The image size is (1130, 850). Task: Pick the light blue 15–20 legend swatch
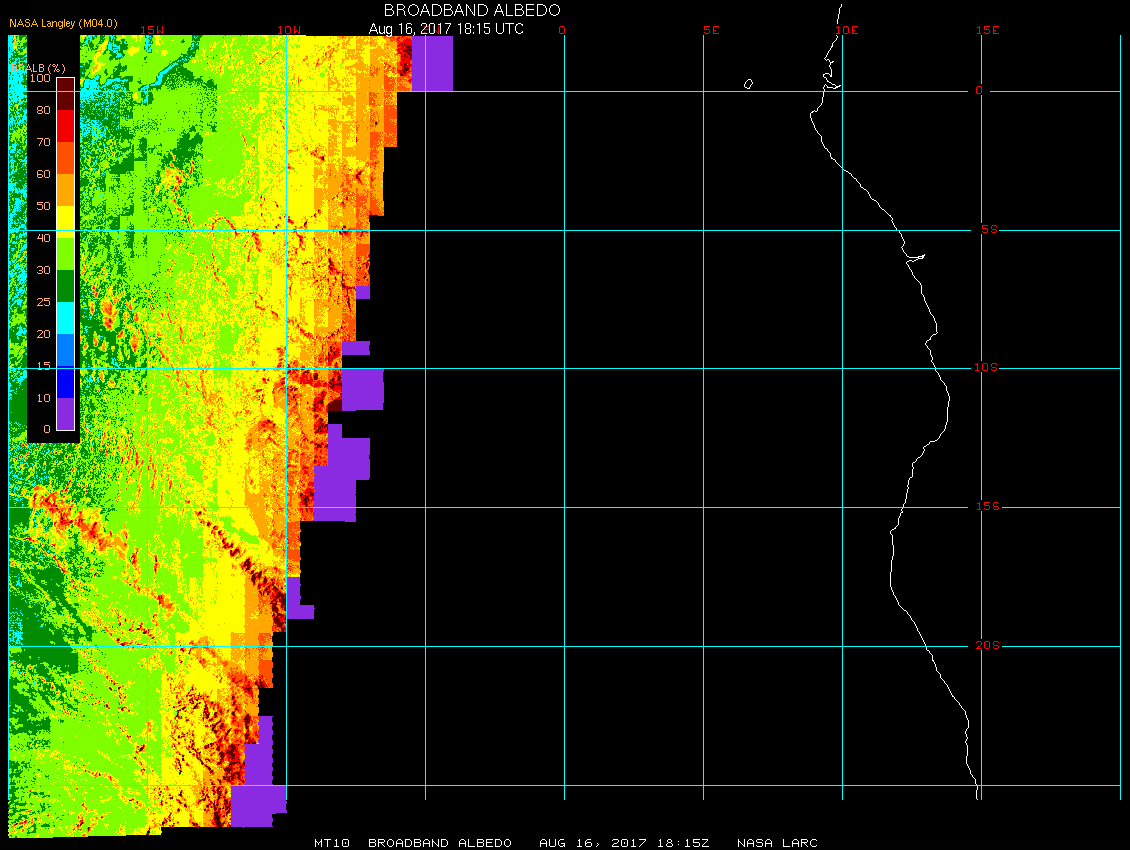click(x=66, y=350)
